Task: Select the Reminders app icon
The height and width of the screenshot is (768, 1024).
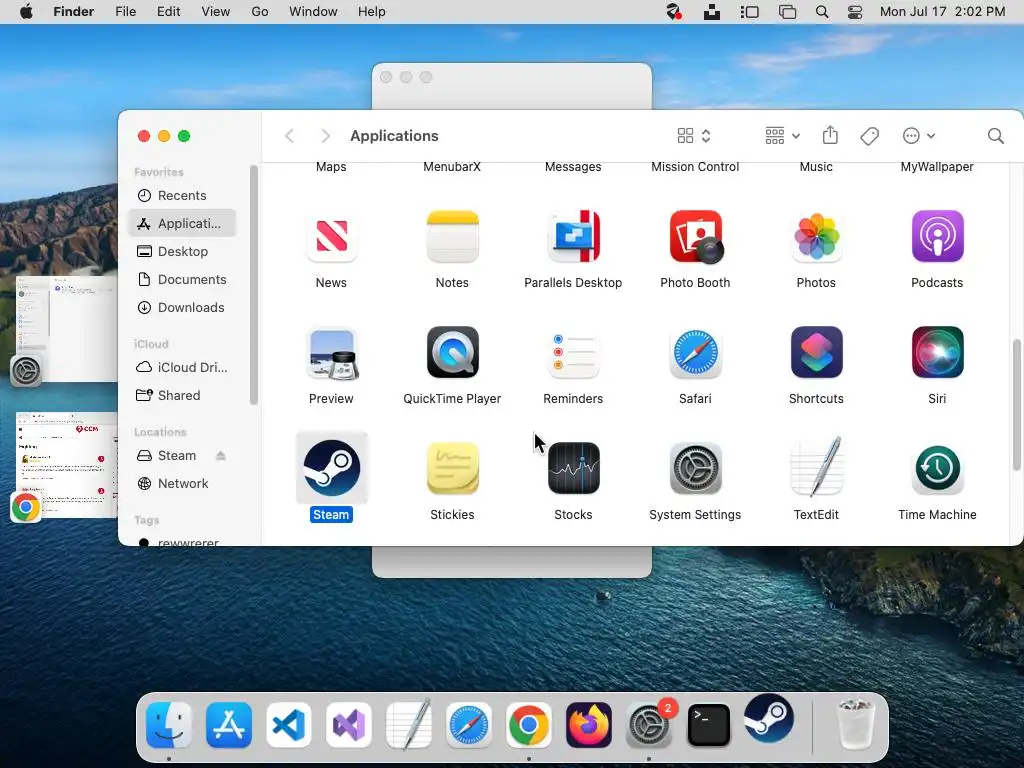Action: (x=573, y=352)
